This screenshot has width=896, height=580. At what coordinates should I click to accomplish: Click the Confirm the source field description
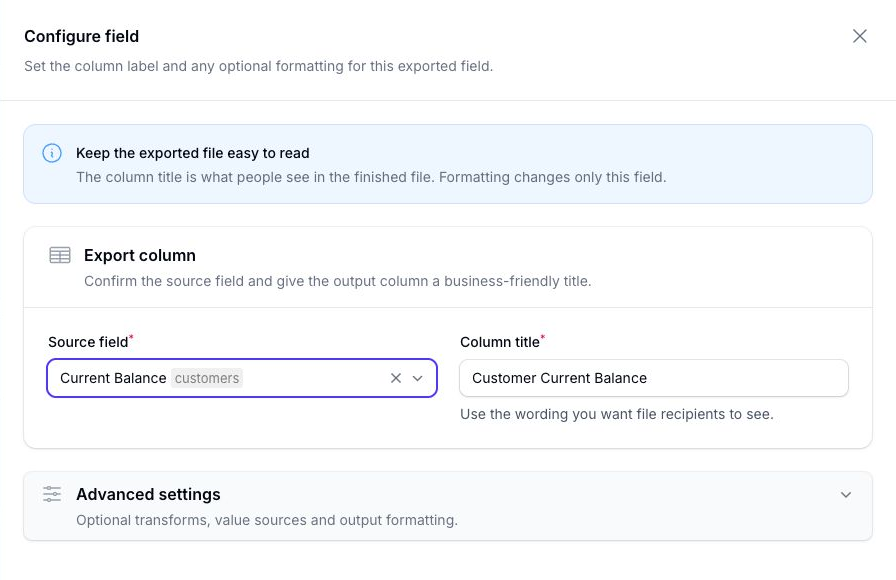(338, 281)
